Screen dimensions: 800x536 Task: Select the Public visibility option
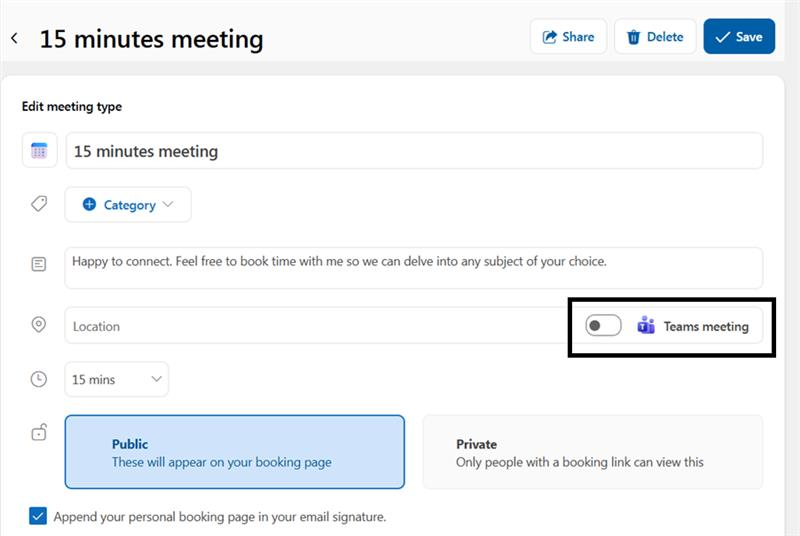point(235,452)
